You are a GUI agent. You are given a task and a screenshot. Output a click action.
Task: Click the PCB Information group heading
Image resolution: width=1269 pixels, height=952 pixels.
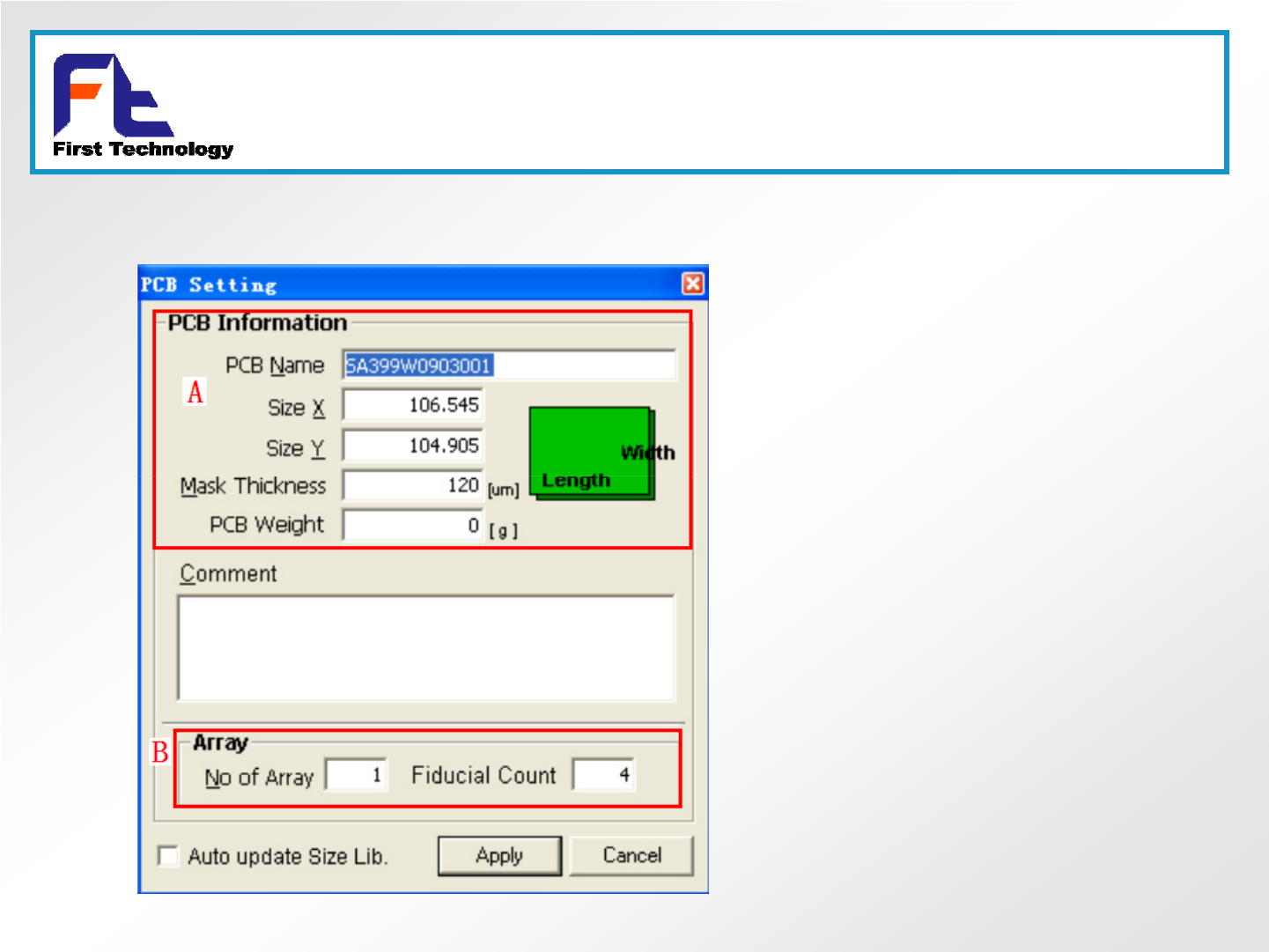coord(257,323)
